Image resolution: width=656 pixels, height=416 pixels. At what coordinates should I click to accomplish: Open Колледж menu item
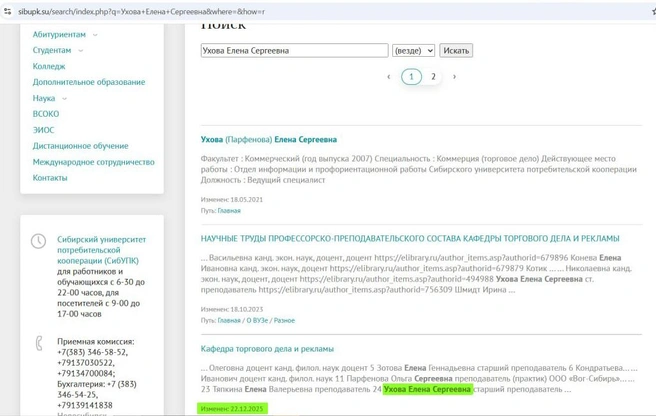point(49,66)
